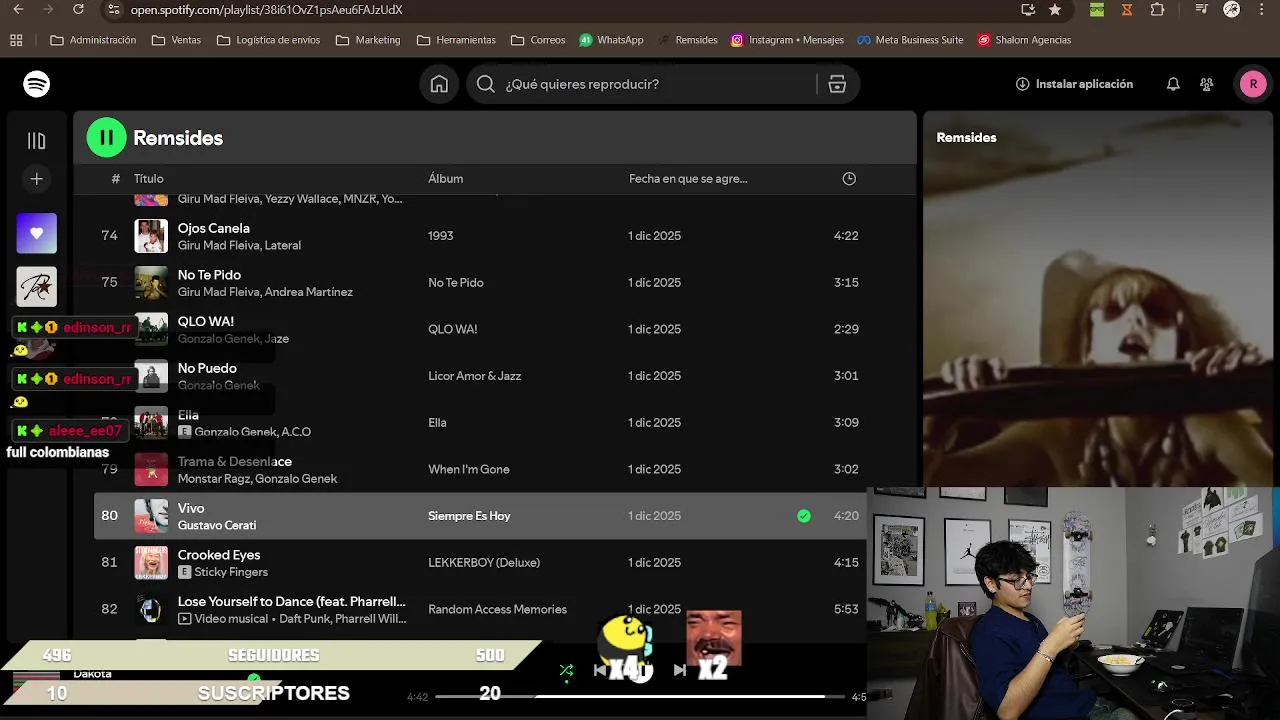The height and width of the screenshot is (720, 1280).
Task: Open the Siempre Es Hoy album link
Action: (469, 516)
